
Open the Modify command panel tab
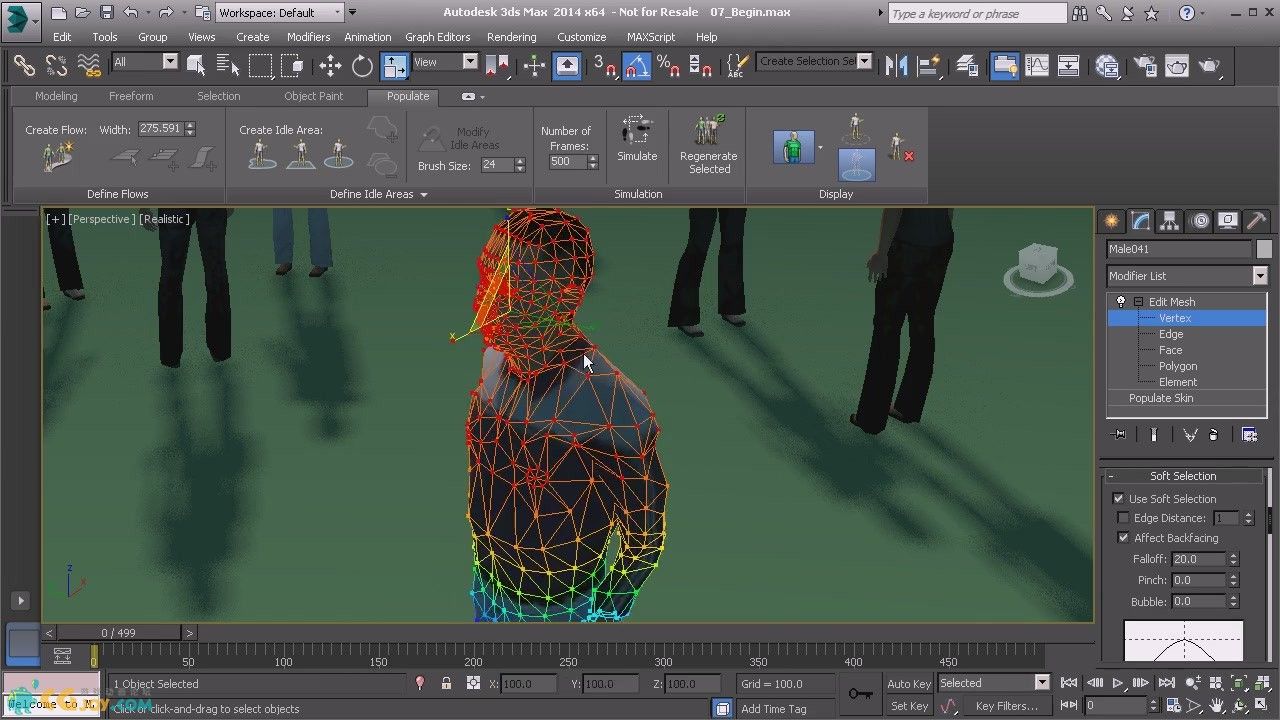tap(1140, 221)
